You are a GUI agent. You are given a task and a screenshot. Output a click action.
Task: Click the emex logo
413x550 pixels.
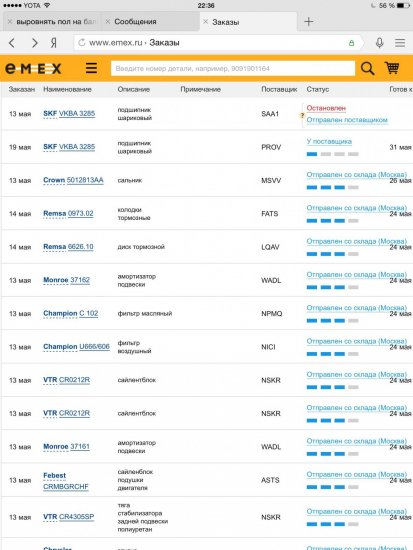pos(33,68)
